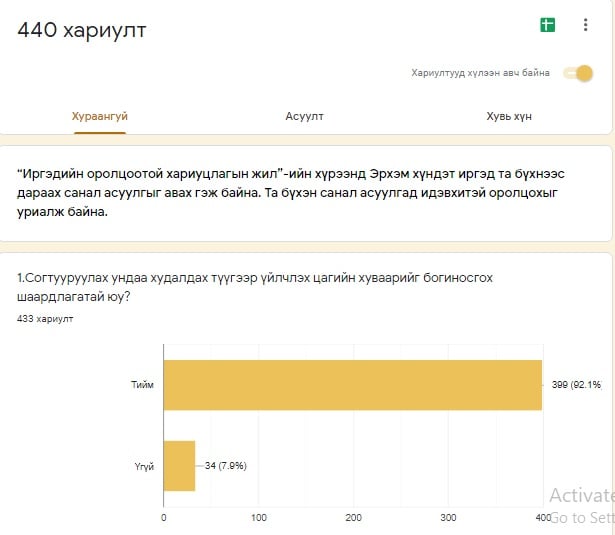Open responses in Google Sheets via green icon
The width and height of the screenshot is (615, 535).
click(x=548, y=25)
